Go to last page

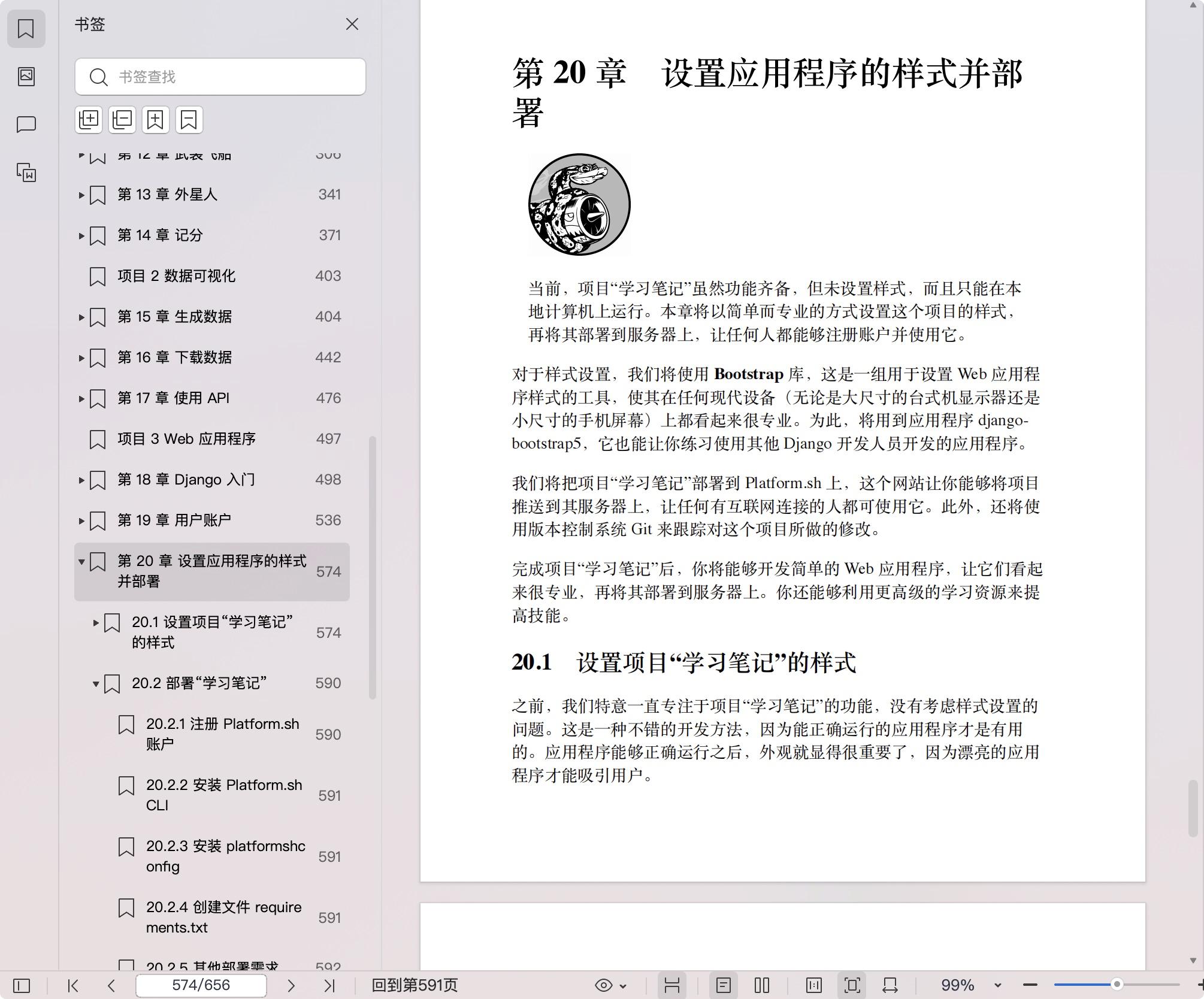click(x=329, y=985)
